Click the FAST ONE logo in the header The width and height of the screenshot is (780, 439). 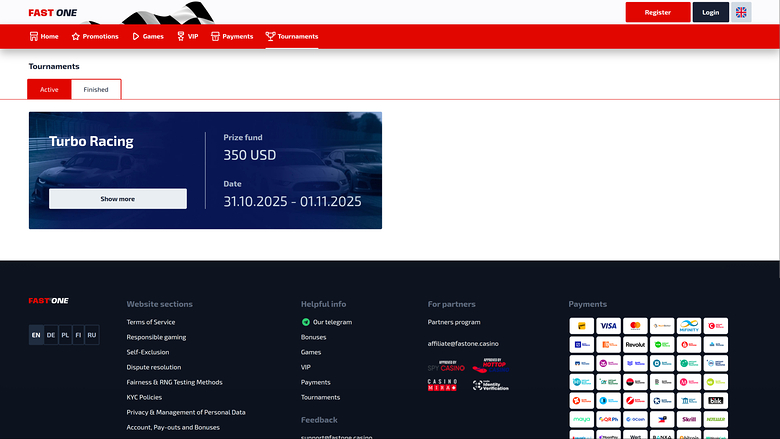53,12
